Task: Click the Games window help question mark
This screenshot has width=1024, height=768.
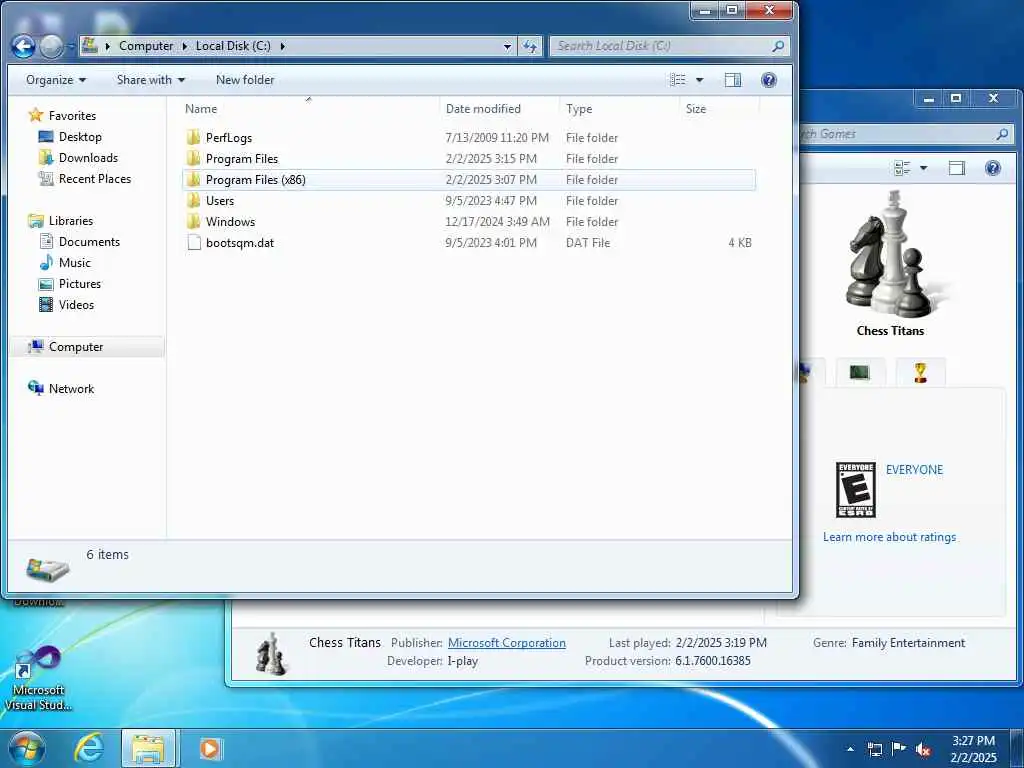Action: [993, 168]
